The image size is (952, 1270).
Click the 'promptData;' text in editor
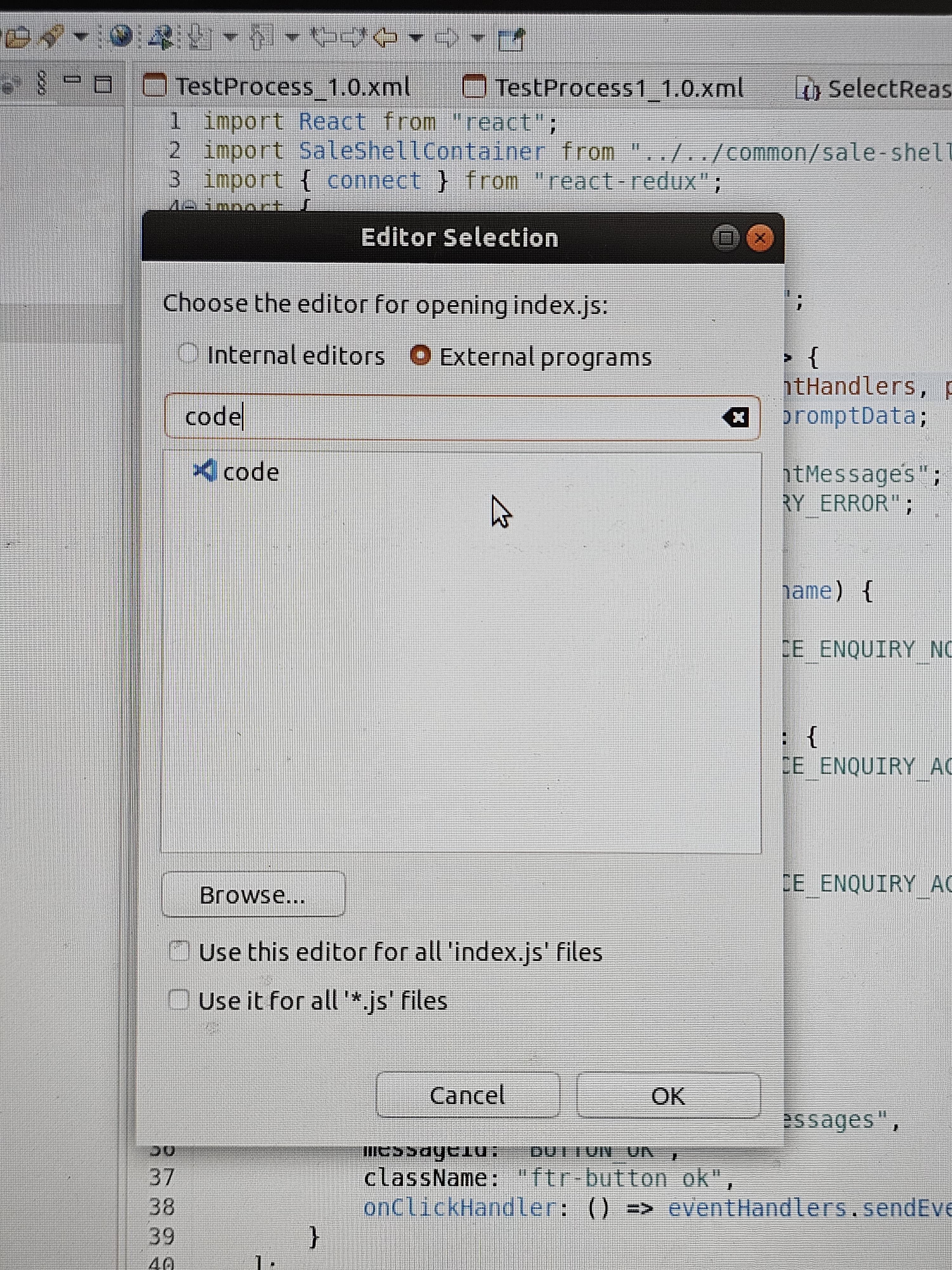pyautogui.click(x=855, y=416)
